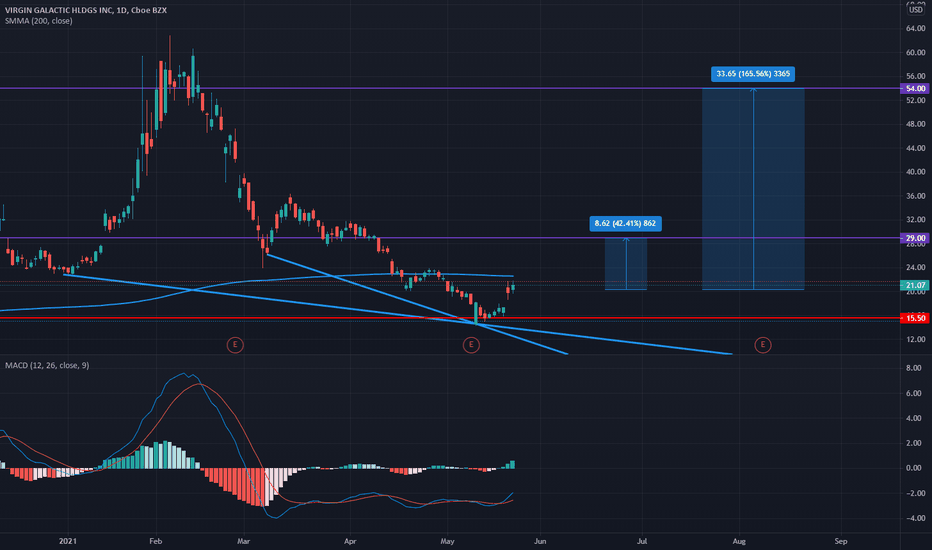The width and height of the screenshot is (932, 550).
Task: Click the Apr label on the time axis
Action: click(x=350, y=541)
